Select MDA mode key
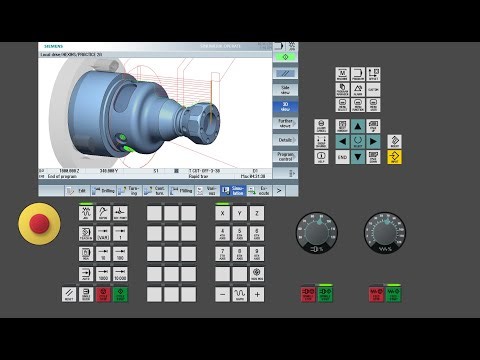 [86, 254]
